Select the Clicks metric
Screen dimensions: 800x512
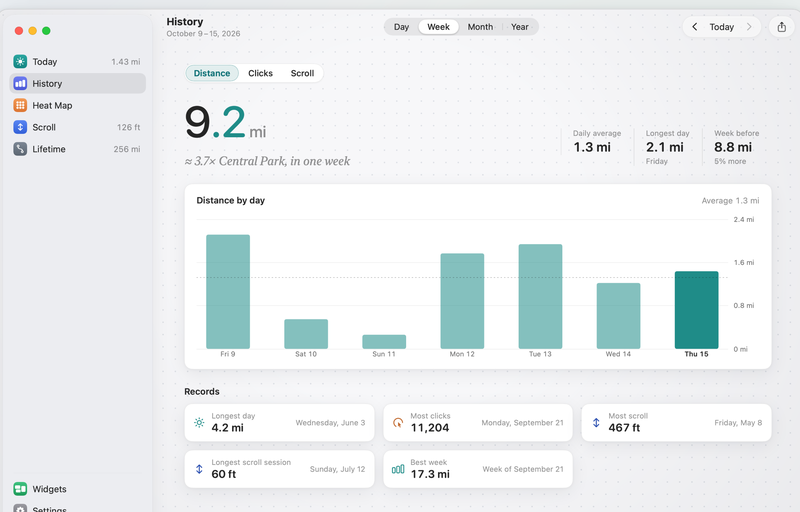point(260,73)
